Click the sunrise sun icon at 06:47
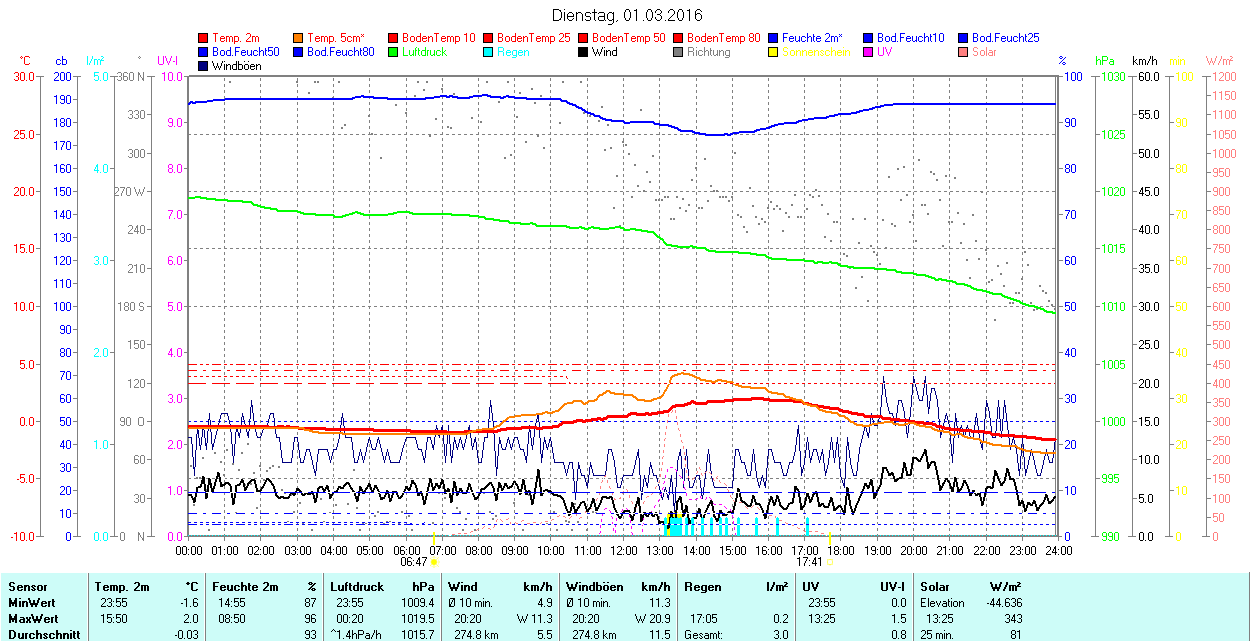Screen dimensions: 1250x641 435,562
